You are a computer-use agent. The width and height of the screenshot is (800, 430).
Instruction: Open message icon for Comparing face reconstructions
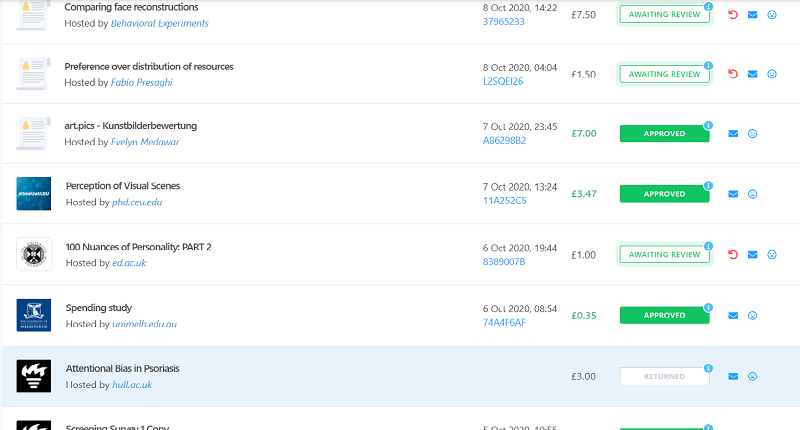point(753,15)
